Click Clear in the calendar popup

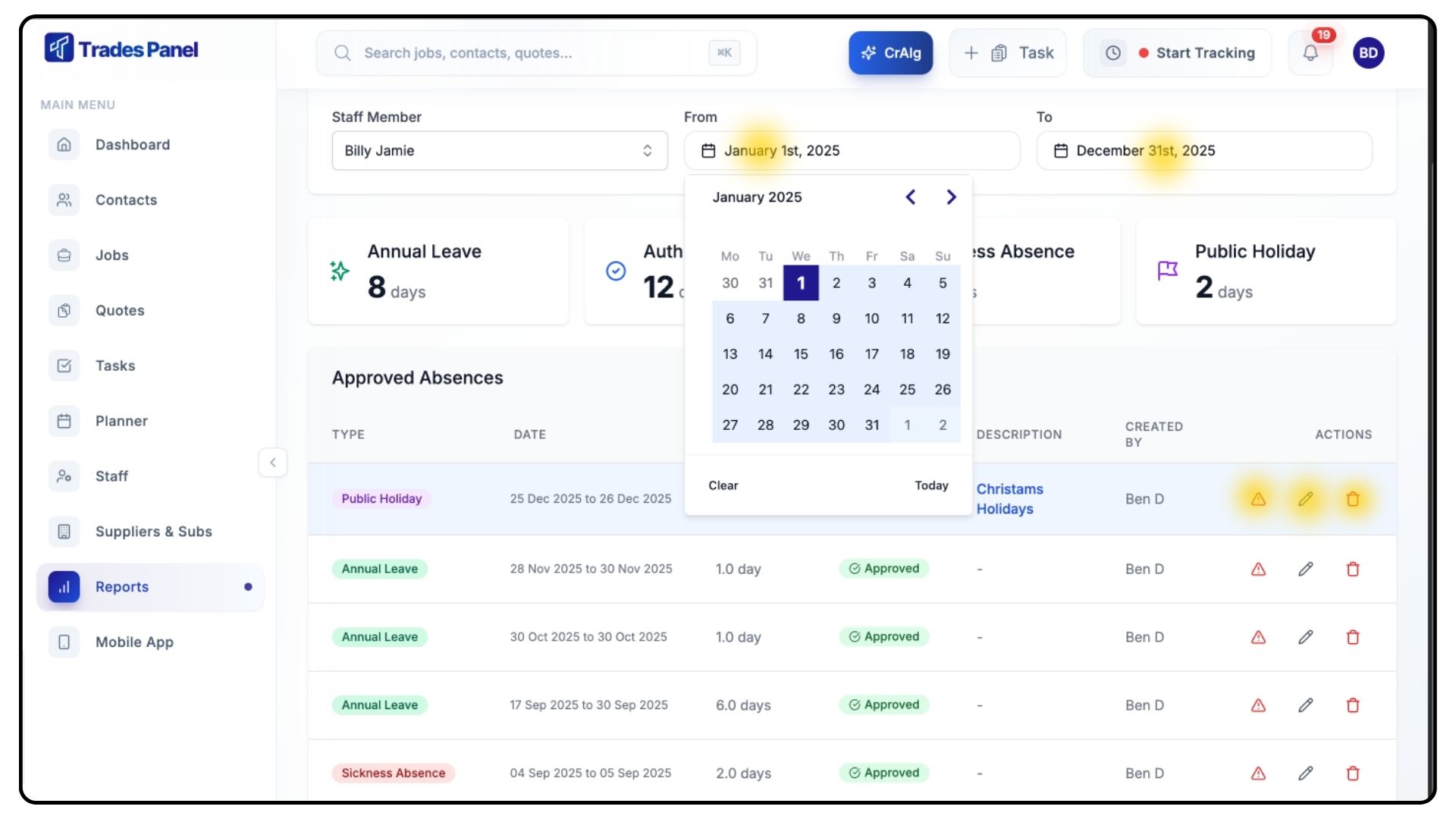pyautogui.click(x=723, y=485)
